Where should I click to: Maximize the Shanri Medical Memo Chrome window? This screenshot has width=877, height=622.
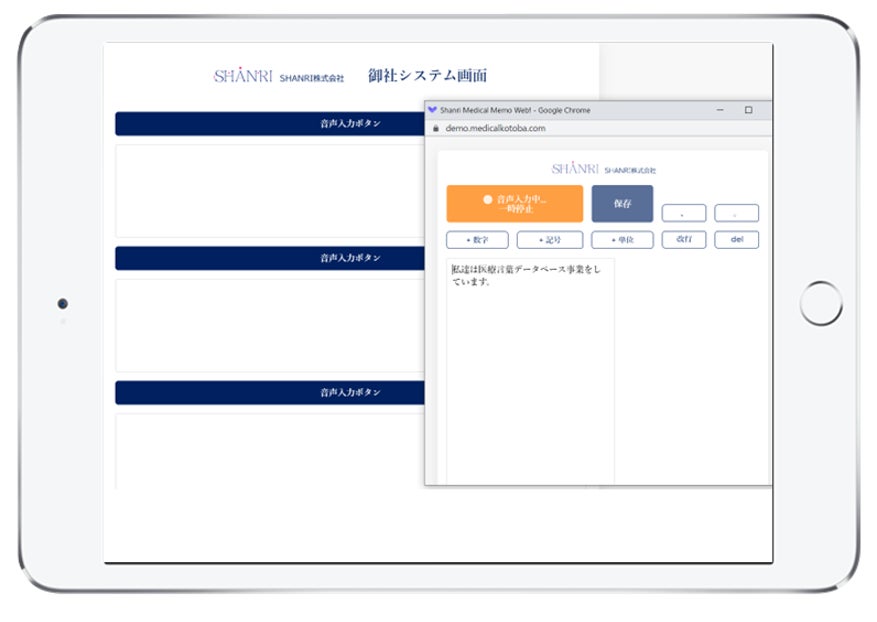click(x=748, y=110)
